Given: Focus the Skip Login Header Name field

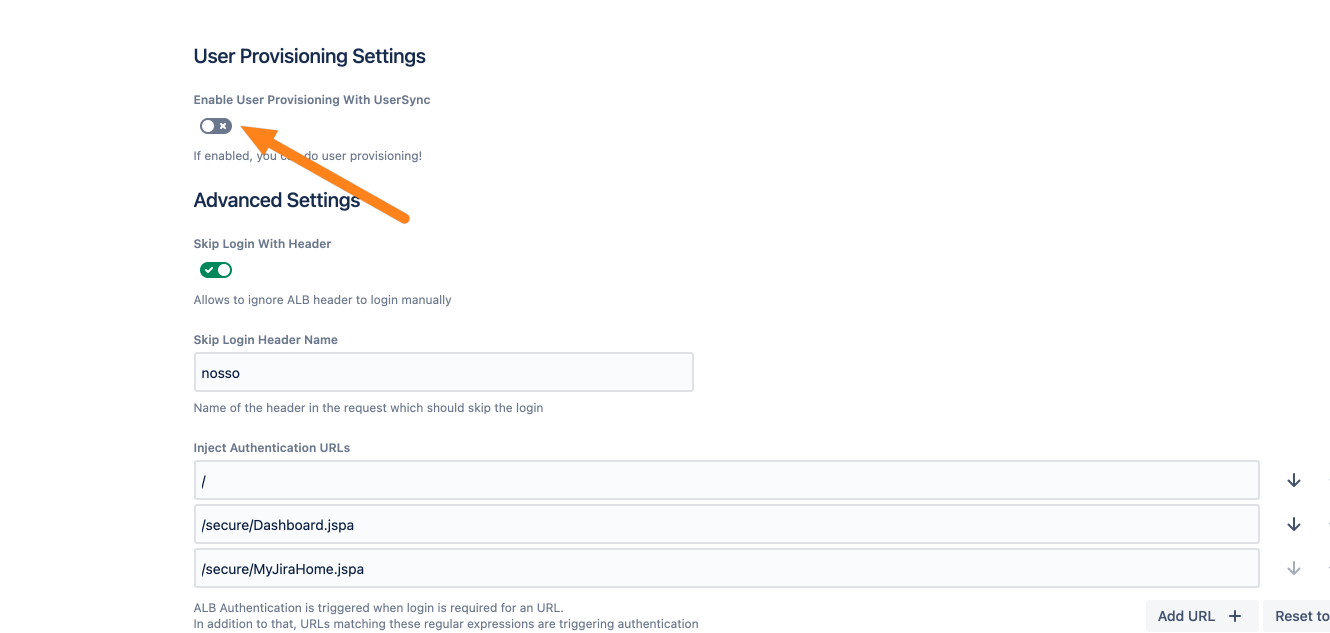Looking at the screenshot, I should tap(443, 372).
